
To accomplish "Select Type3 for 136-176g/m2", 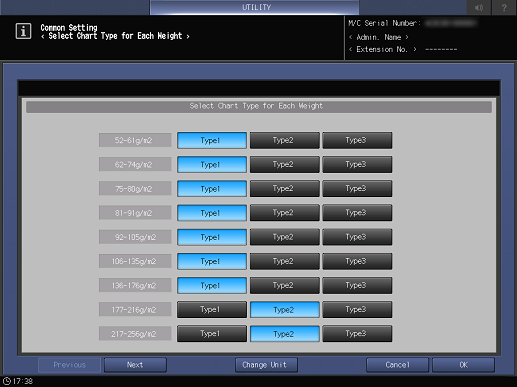I will pyautogui.click(x=357, y=285).
